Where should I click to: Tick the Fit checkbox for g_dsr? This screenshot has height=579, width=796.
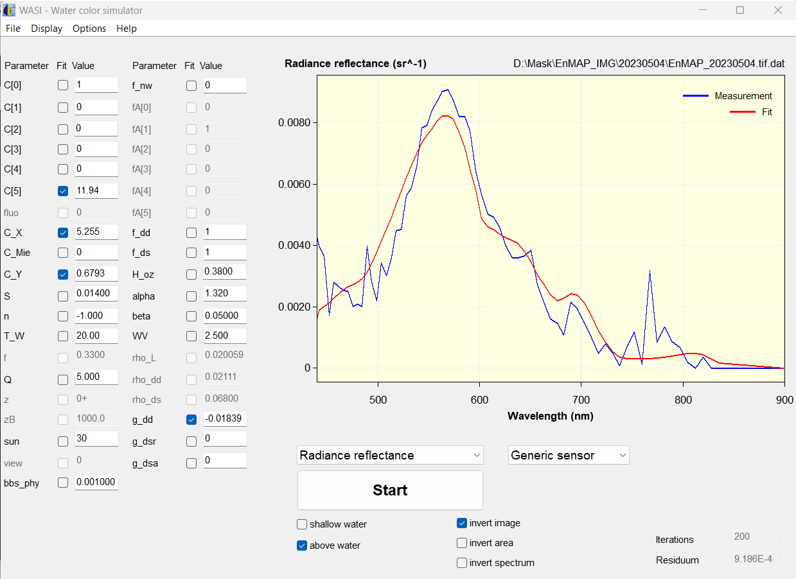coord(191,441)
